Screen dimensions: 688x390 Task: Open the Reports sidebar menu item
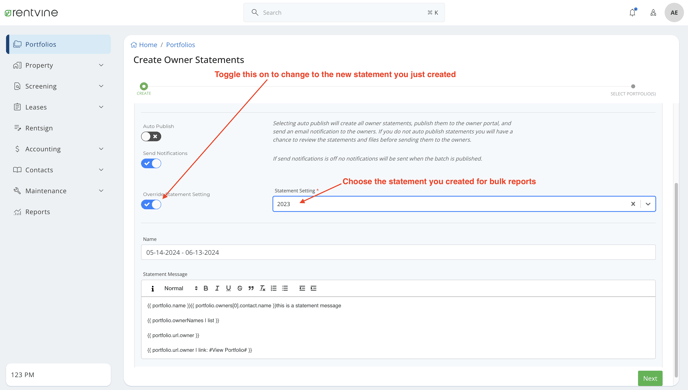[58, 212]
